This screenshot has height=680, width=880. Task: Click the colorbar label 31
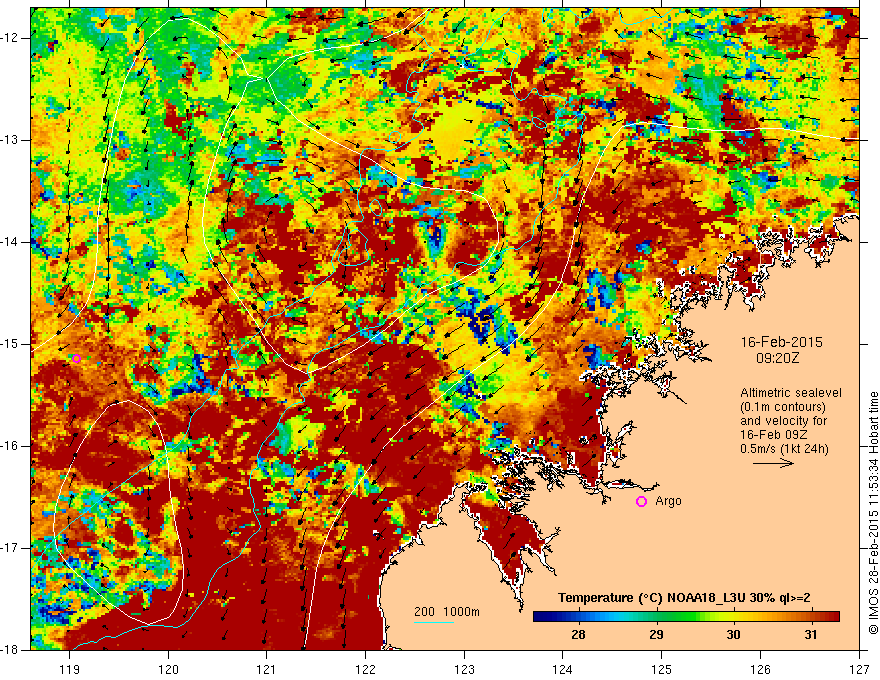click(810, 635)
